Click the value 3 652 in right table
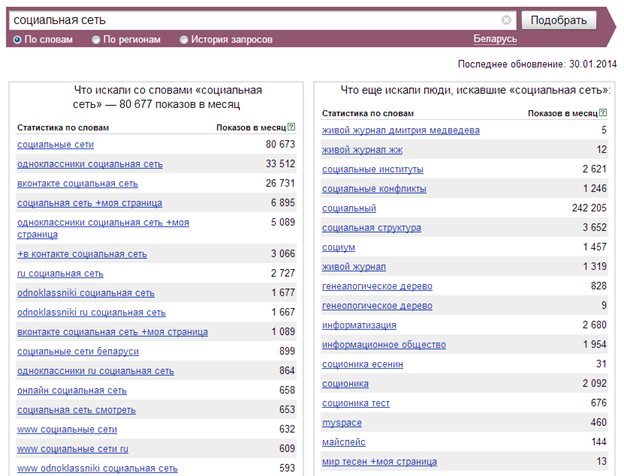The height and width of the screenshot is (476, 624). click(595, 227)
